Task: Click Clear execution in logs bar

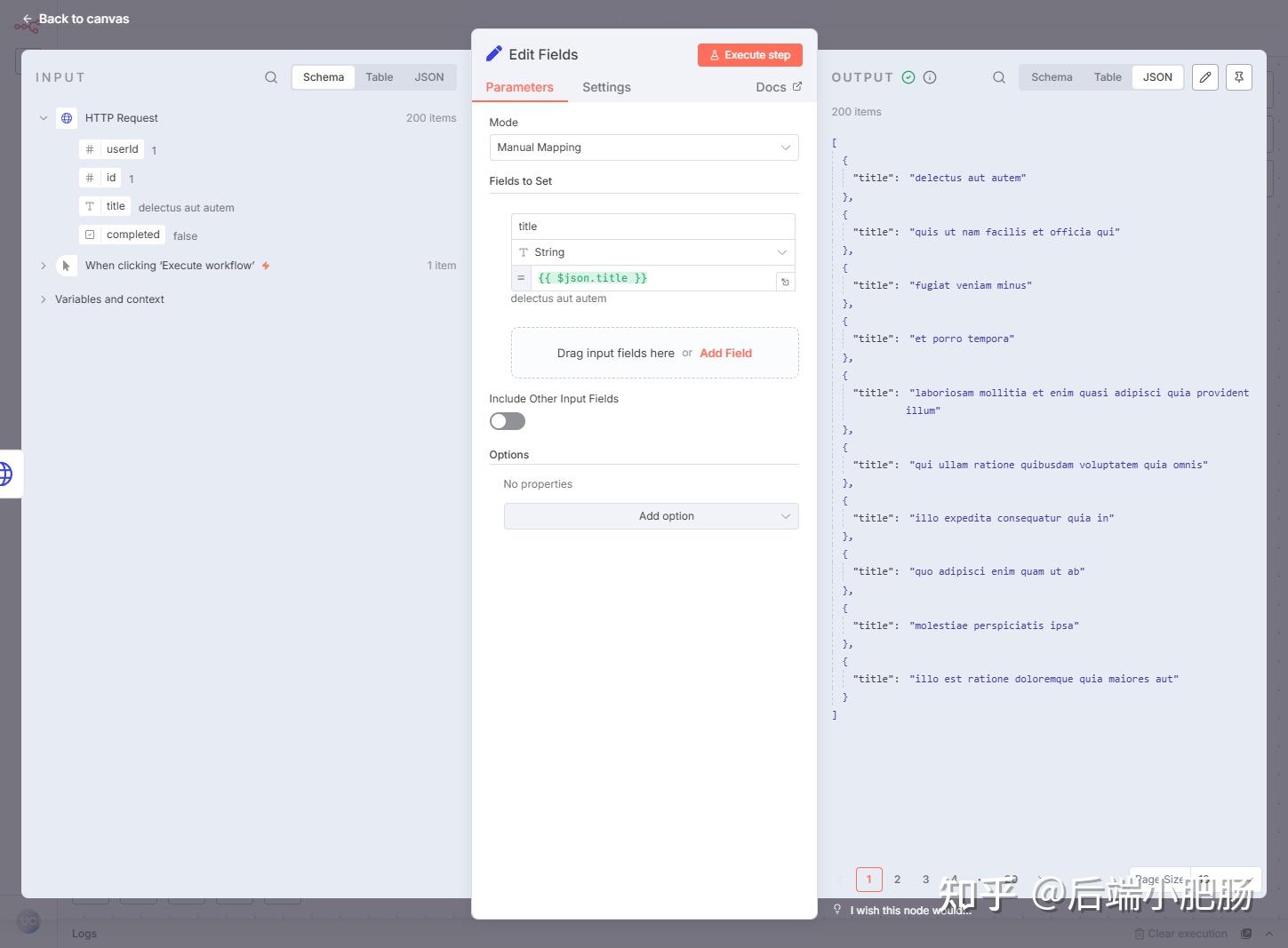Action: point(1188,934)
